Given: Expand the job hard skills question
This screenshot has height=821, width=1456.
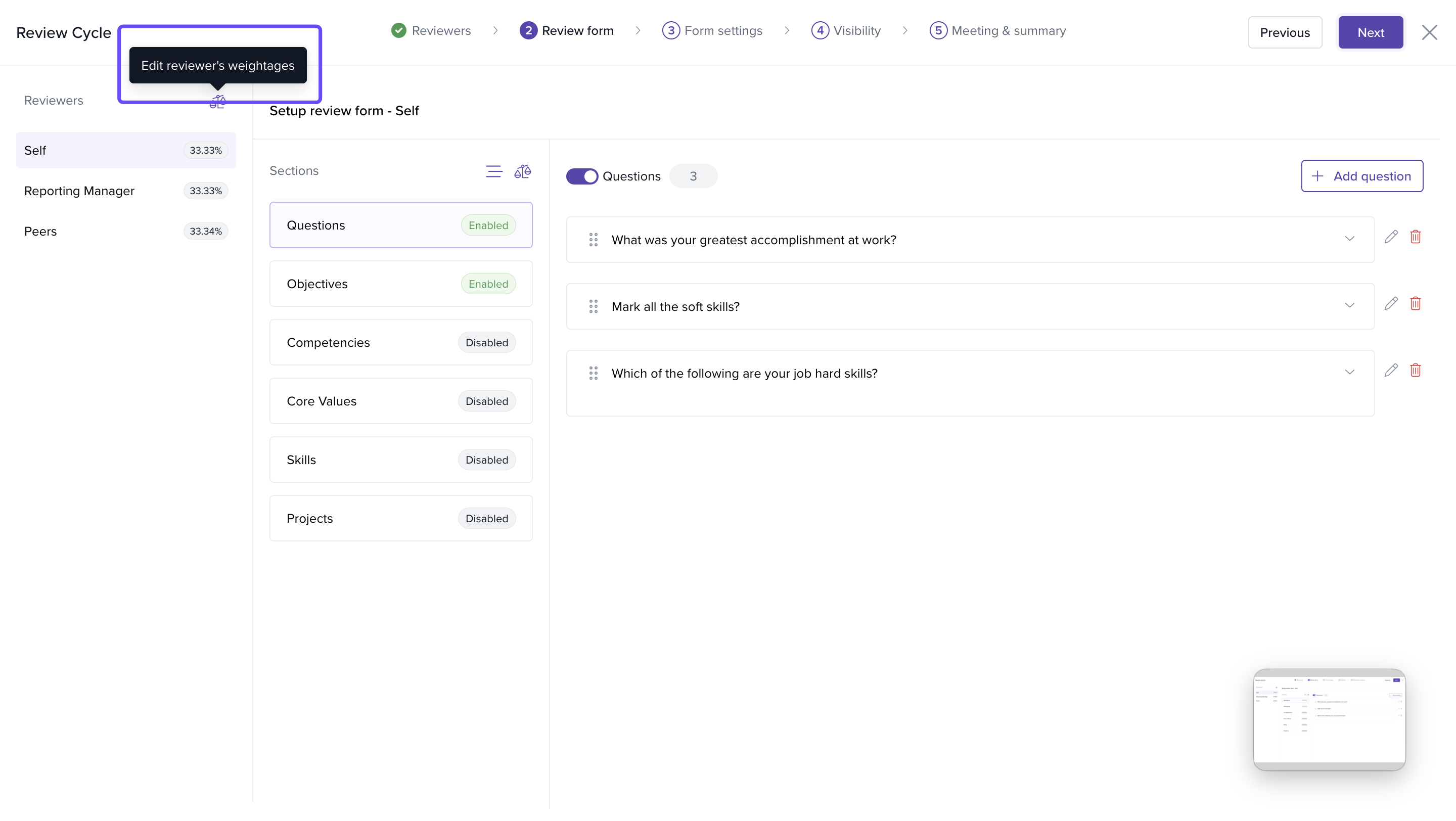Looking at the screenshot, I should coord(1349,373).
